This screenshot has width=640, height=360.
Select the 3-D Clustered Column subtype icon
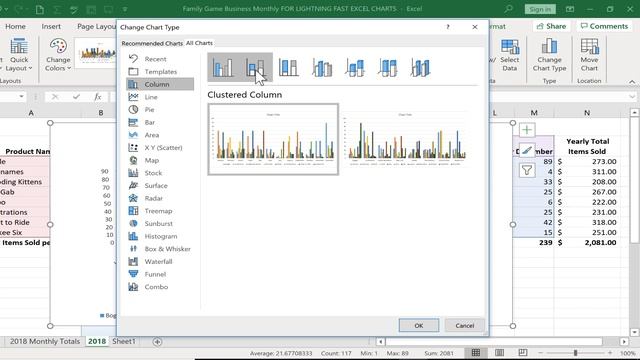[x=322, y=67]
